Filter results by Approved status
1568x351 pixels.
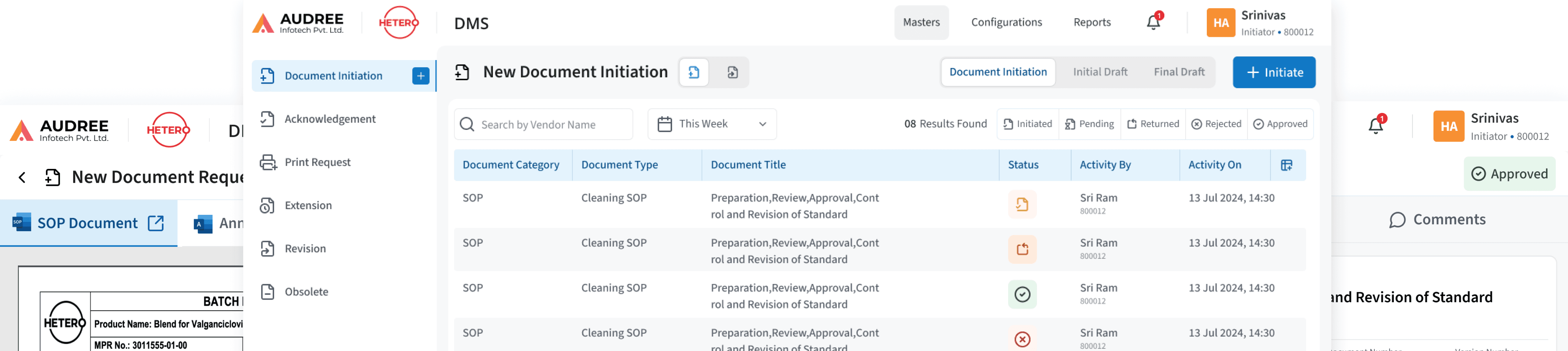pyautogui.click(x=1280, y=124)
